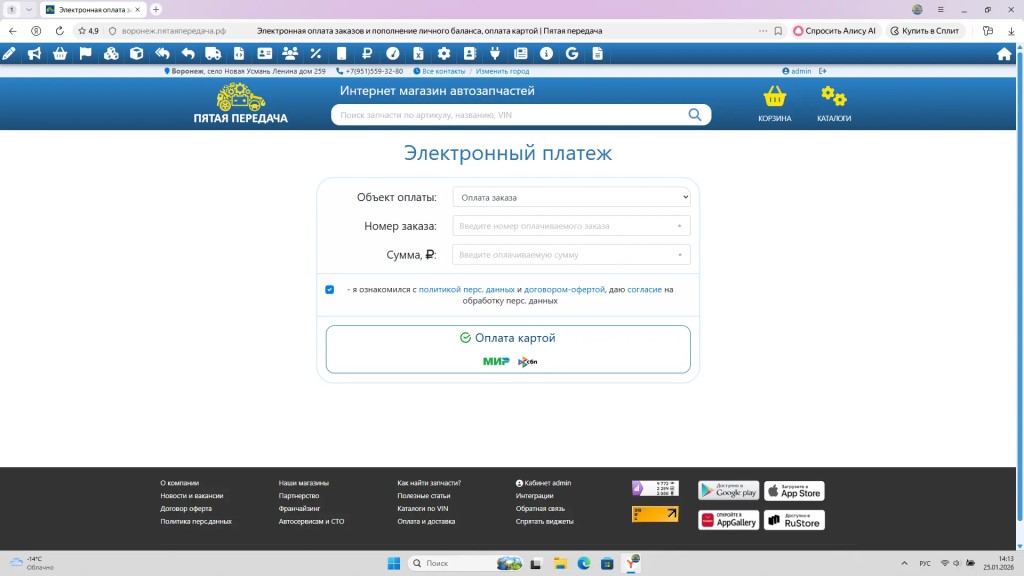The image size is (1024, 576).
Task: Click the parts search input field
Action: point(510,115)
